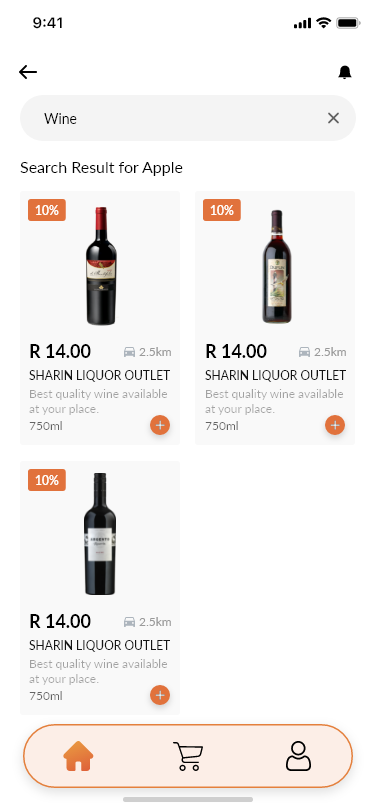Tap the 10% discount badge on first product
This screenshot has width=375, height=812.
[x=47, y=210]
